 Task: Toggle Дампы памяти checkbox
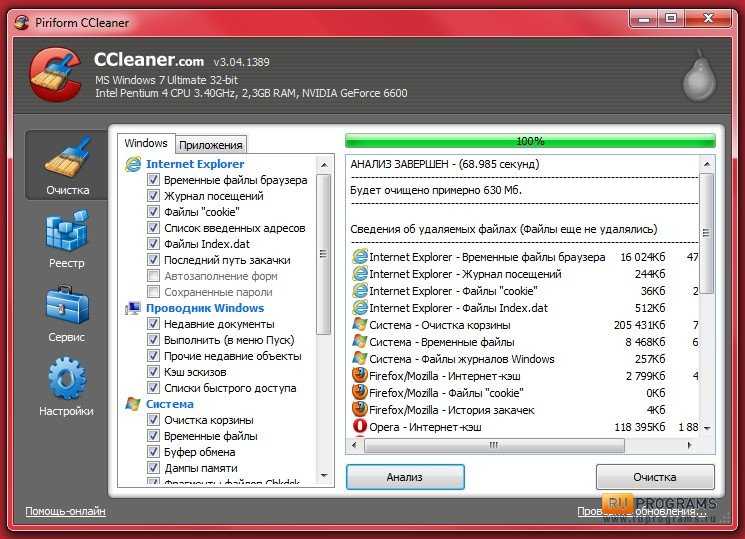153,468
